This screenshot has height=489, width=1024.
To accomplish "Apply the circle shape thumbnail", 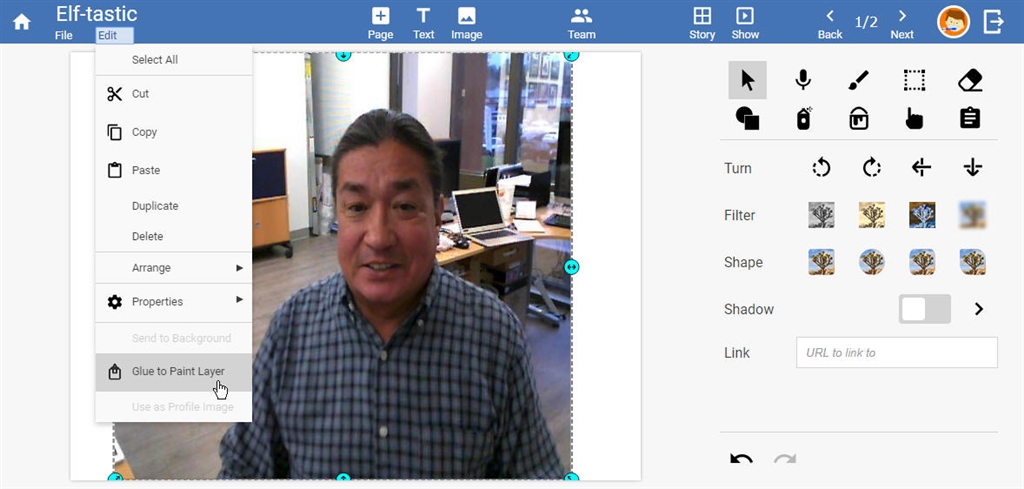I will pyautogui.click(x=872, y=262).
